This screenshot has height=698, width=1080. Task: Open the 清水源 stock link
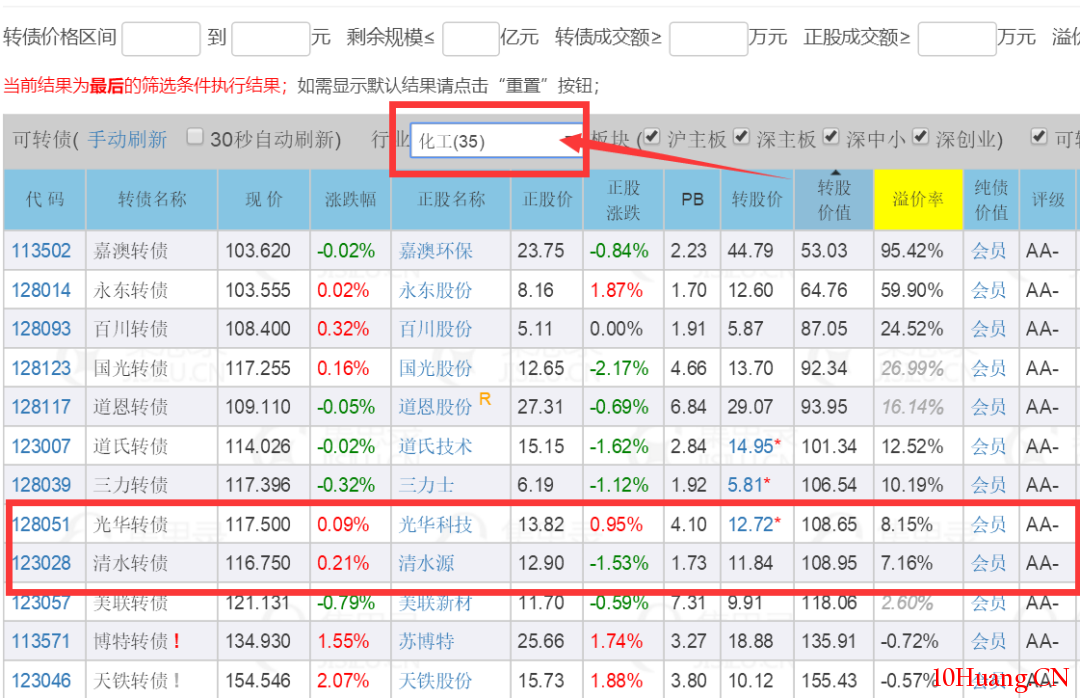point(426,563)
